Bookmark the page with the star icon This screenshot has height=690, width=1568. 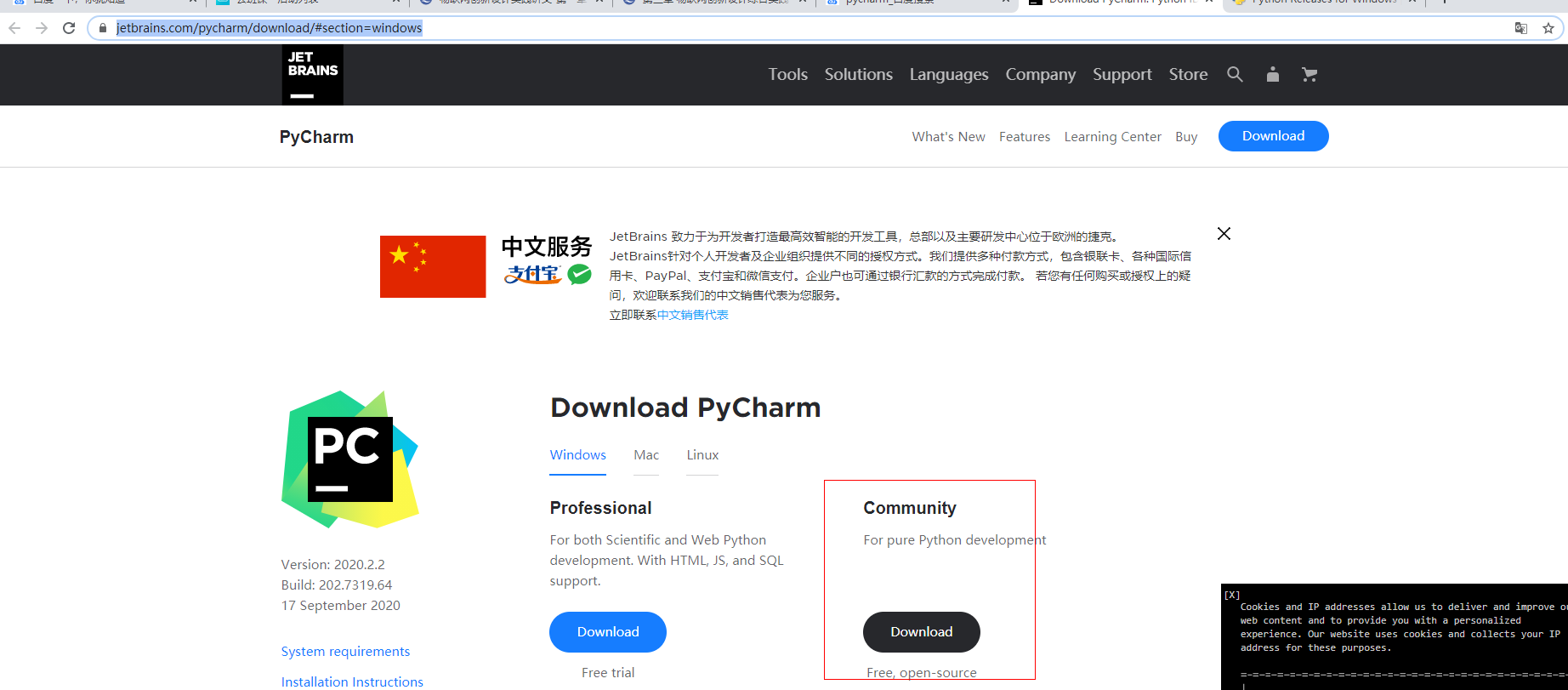pos(1548,28)
